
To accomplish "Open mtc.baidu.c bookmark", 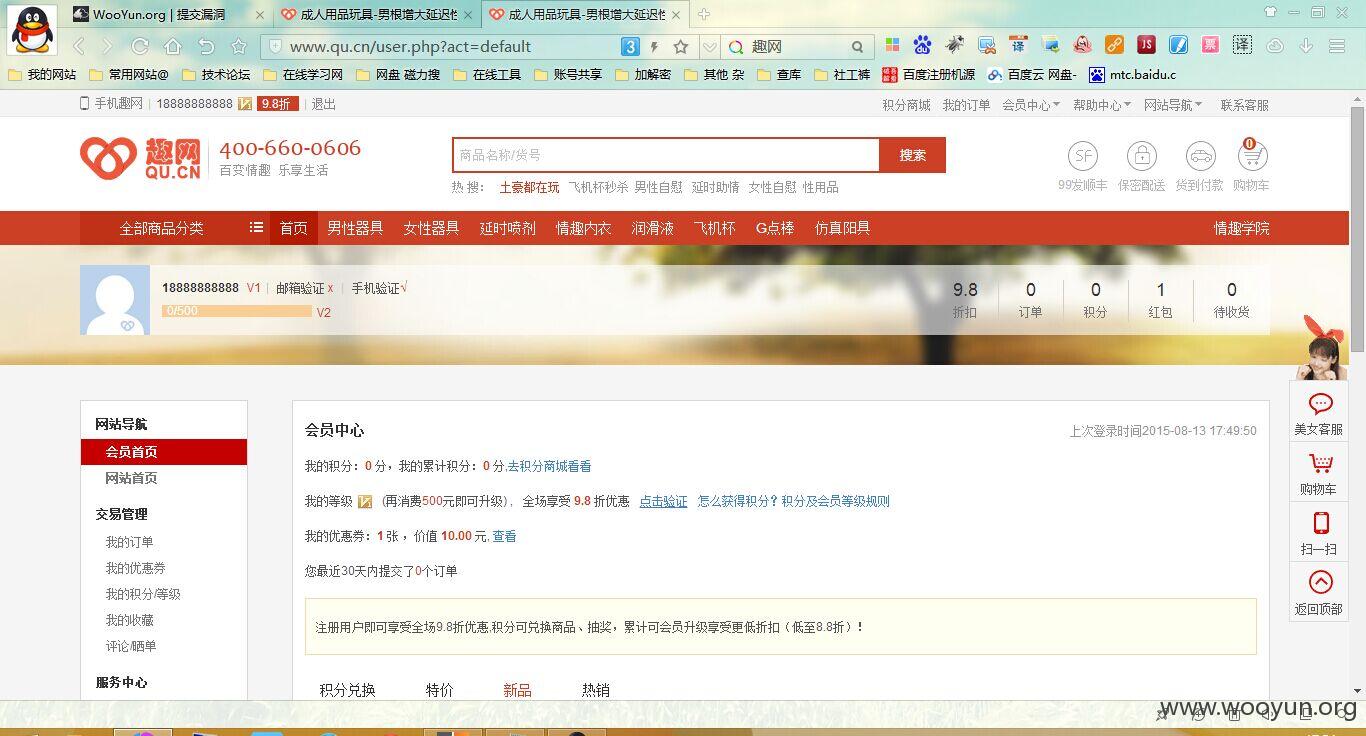I will (x=1132, y=75).
